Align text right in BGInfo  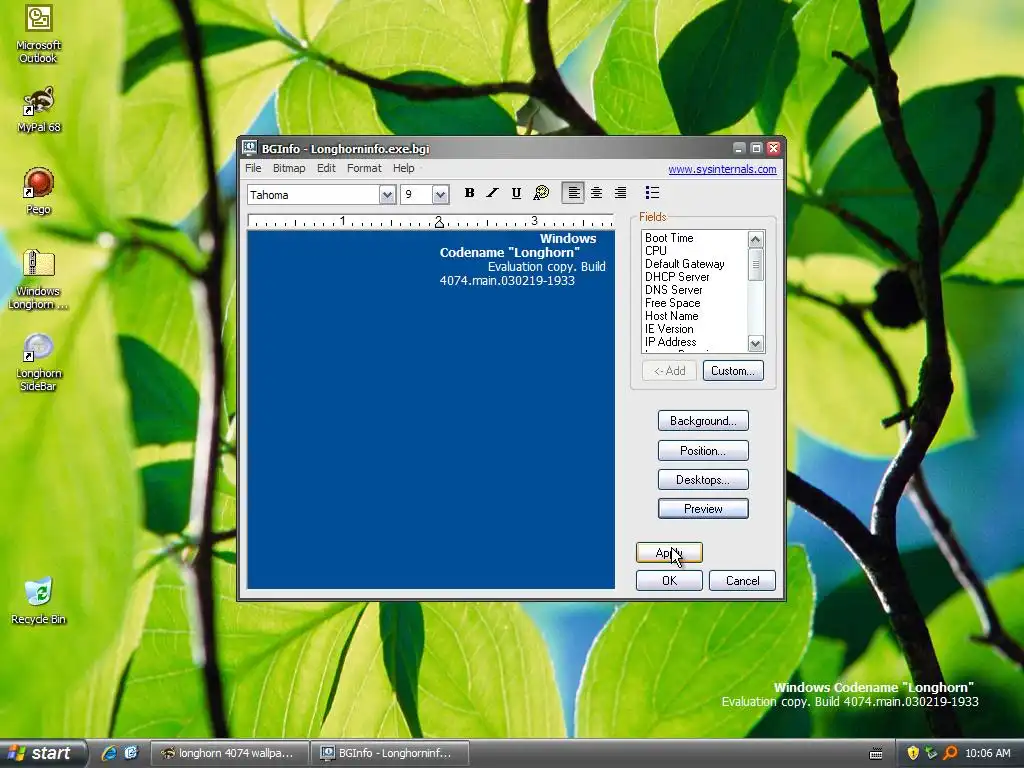pos(620,193)
